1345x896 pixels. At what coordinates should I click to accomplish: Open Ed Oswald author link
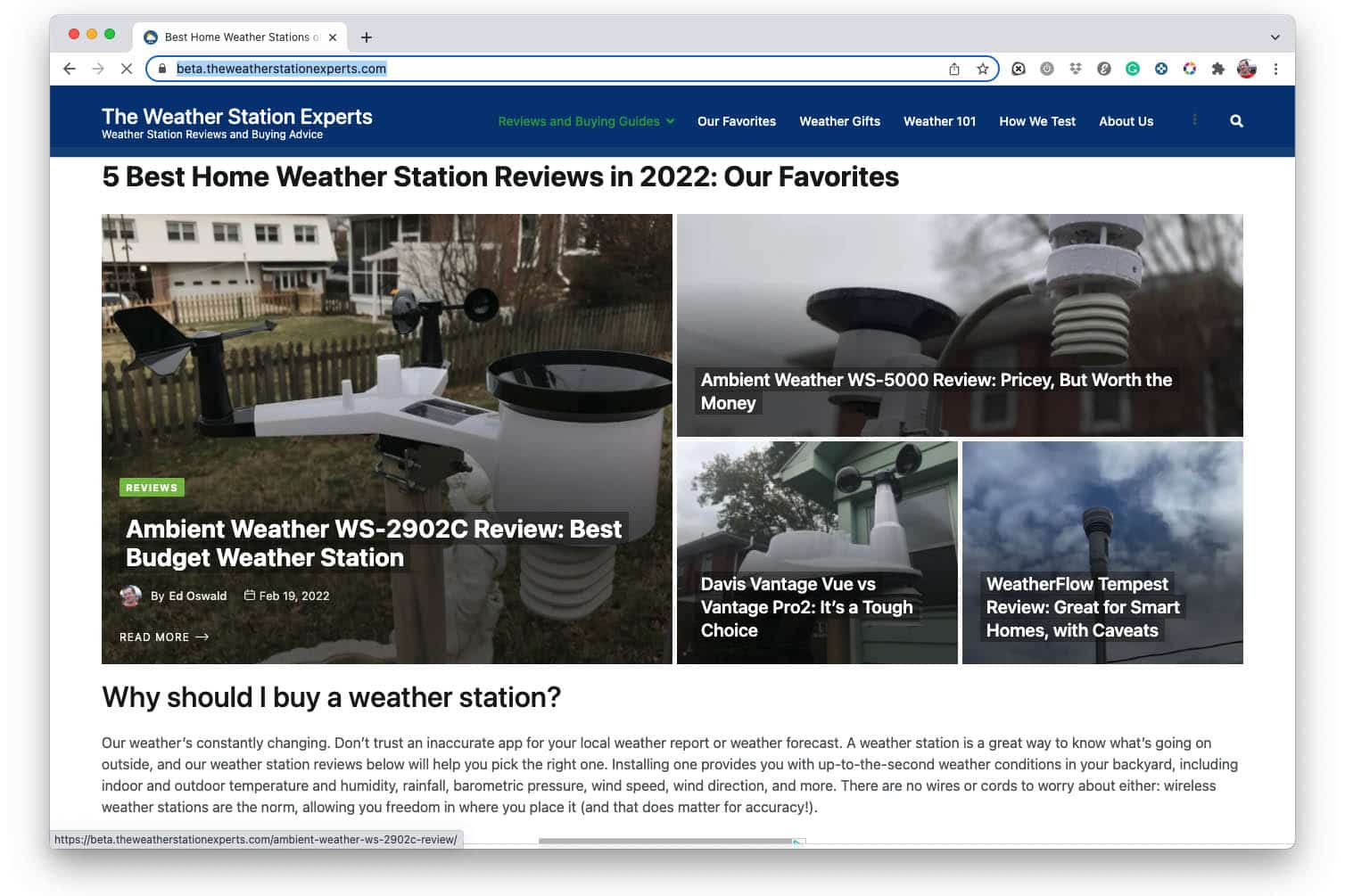(x=197, y=596)
